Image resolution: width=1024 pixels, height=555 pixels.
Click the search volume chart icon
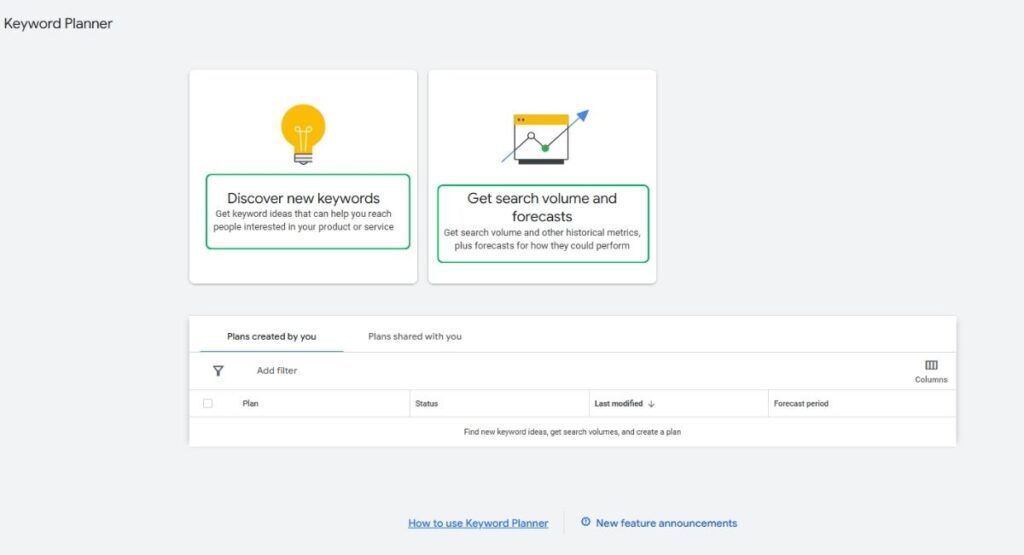pyautogui.click(x=545, y=137)
